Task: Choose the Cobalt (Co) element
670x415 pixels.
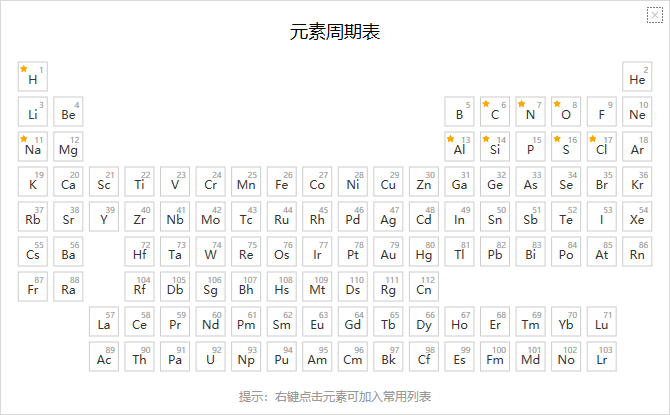Action: 317,182
